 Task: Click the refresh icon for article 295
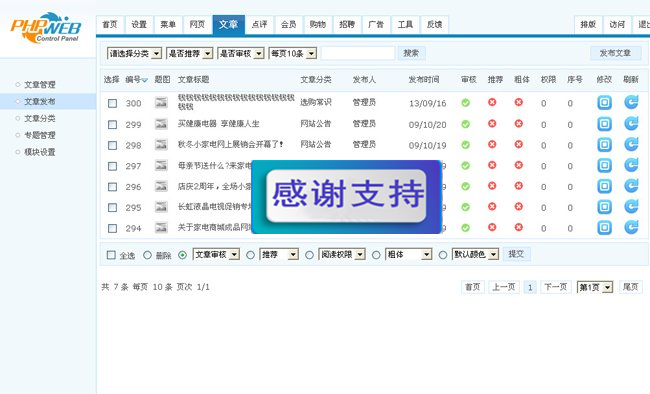point(631,207)
